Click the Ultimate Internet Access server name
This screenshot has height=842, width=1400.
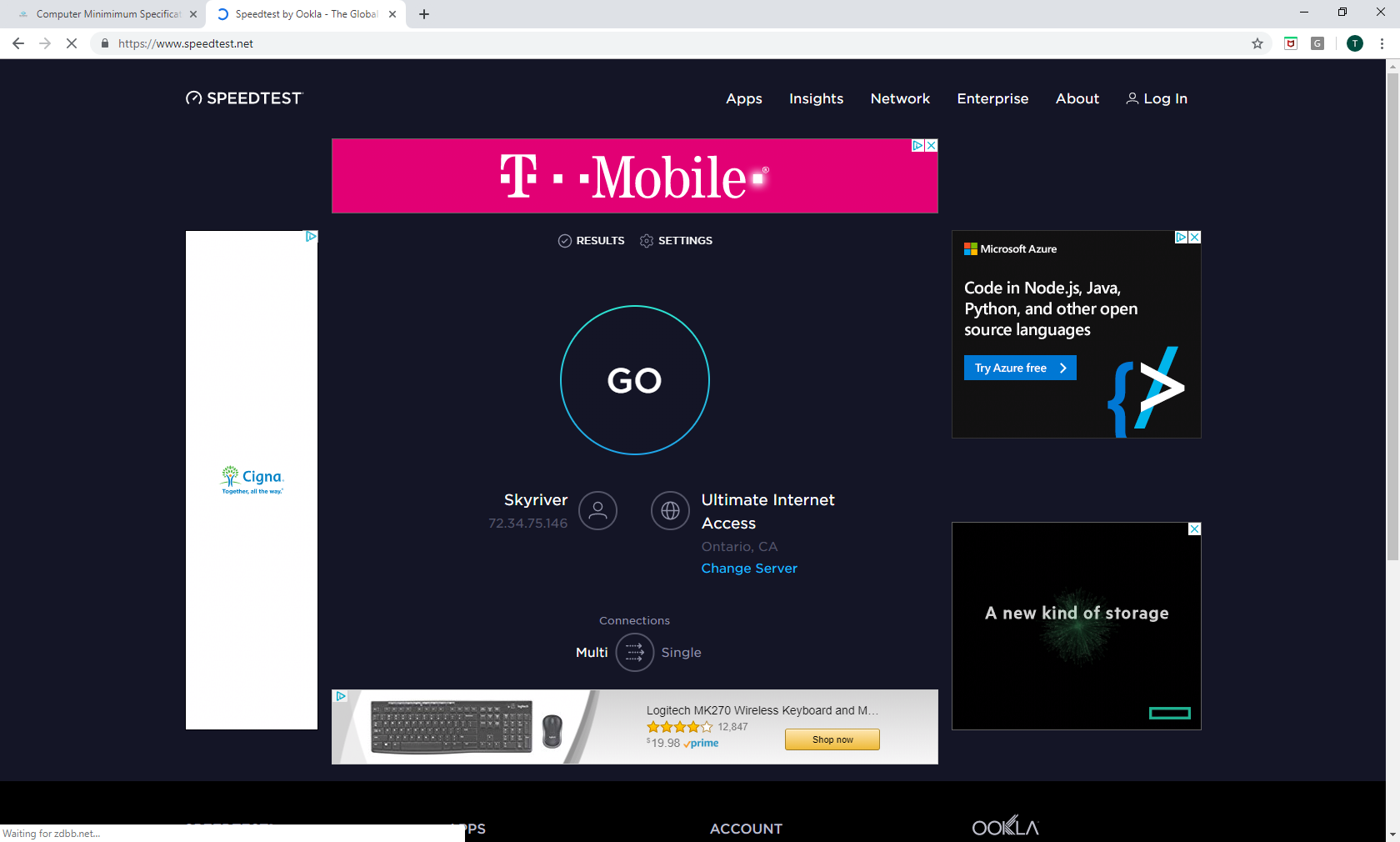(767, 511)
